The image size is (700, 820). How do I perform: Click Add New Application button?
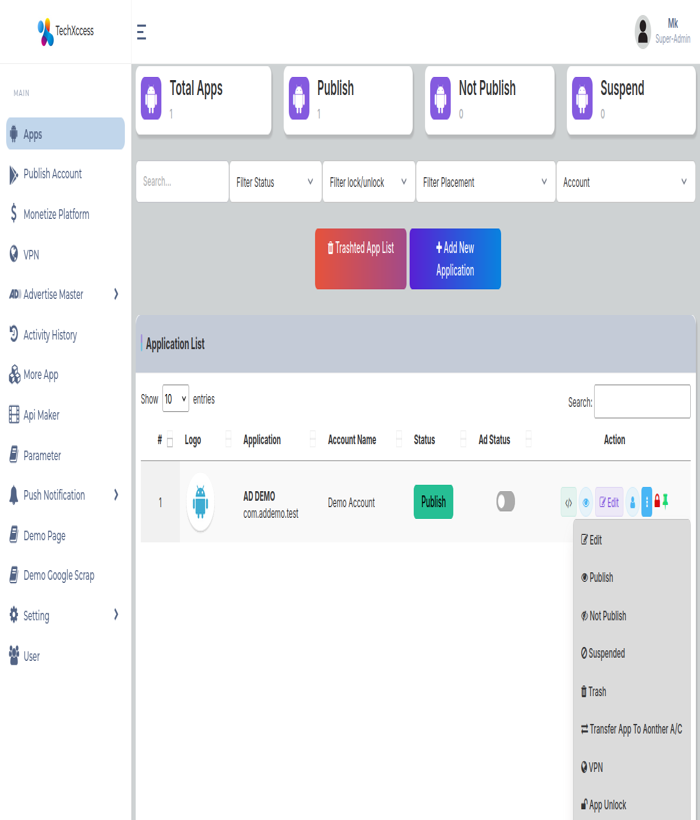[455, 258]
